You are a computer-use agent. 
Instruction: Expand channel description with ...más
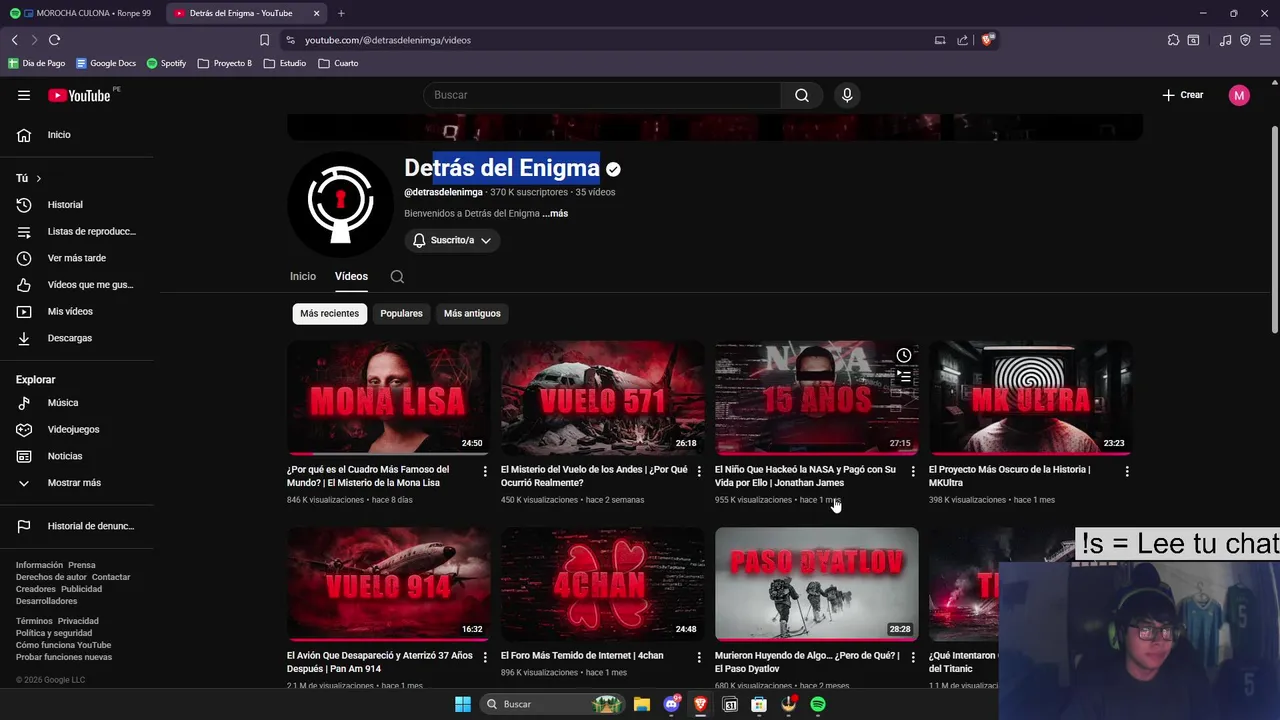[555, 213]
